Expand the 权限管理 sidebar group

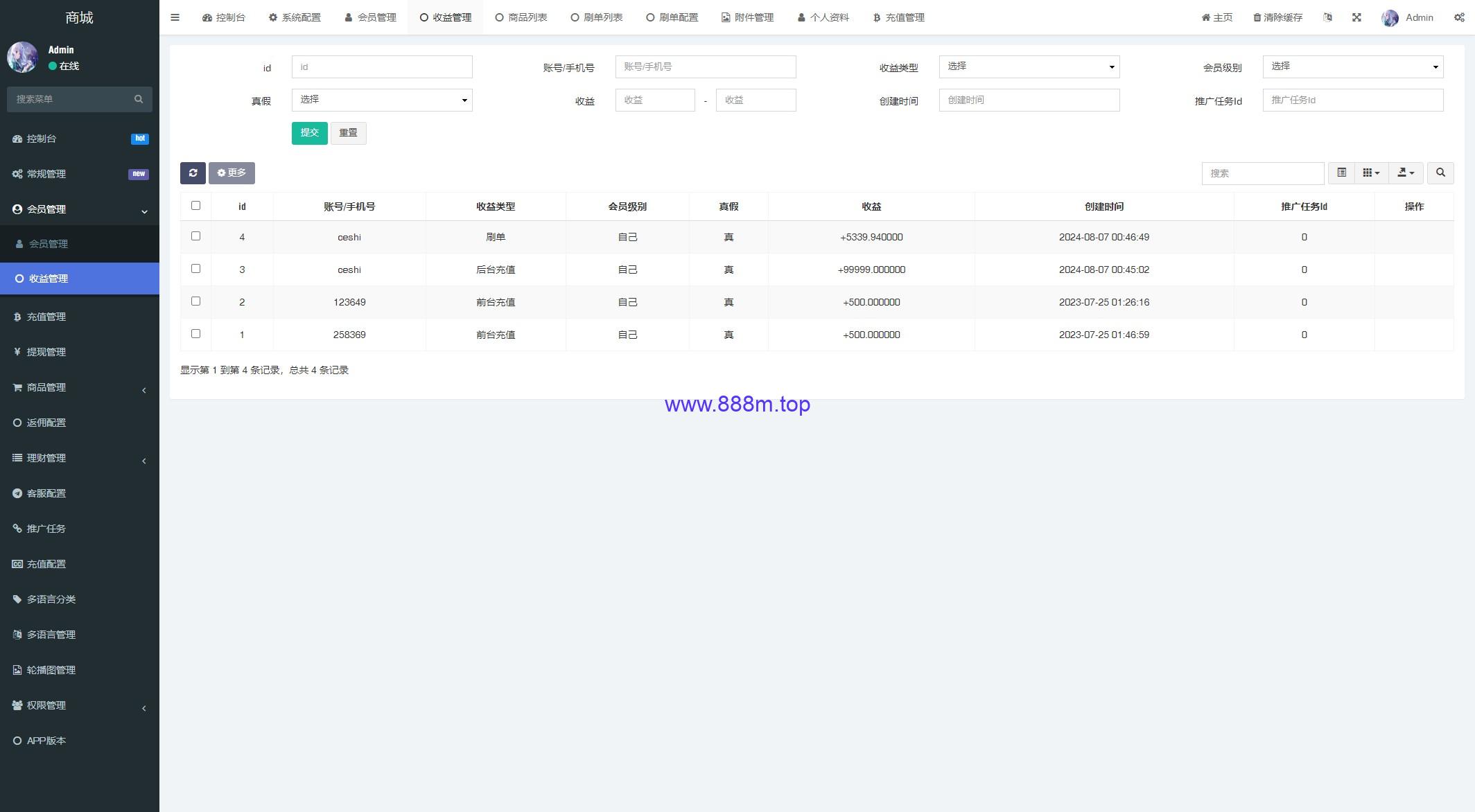pyautogui.click(x=80, y=705)
